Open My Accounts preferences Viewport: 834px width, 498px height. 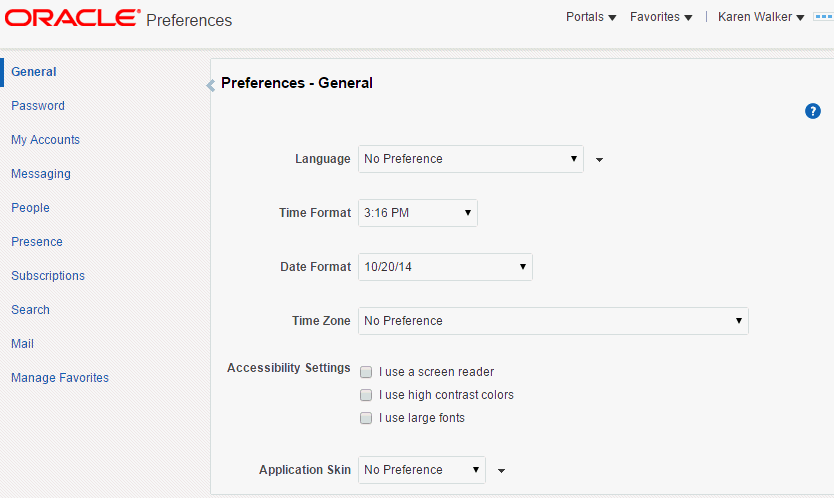45,140
